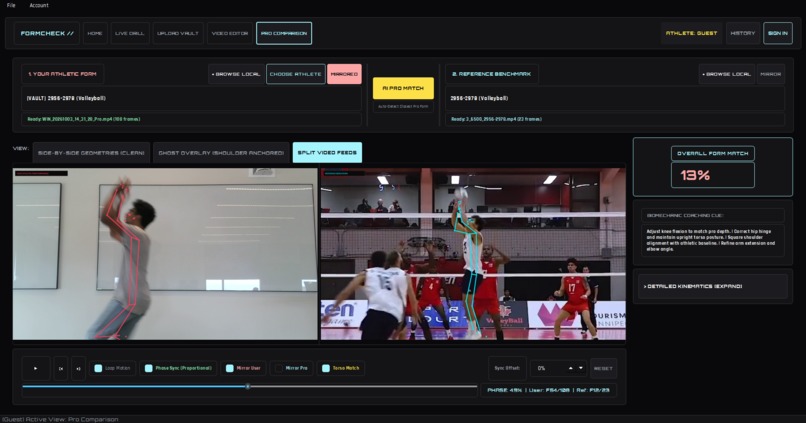This screenshot has height=423, width=806.
Task: Click the FORMCHECK // logo
Action: pyautogui.click(x=47, y=33)
